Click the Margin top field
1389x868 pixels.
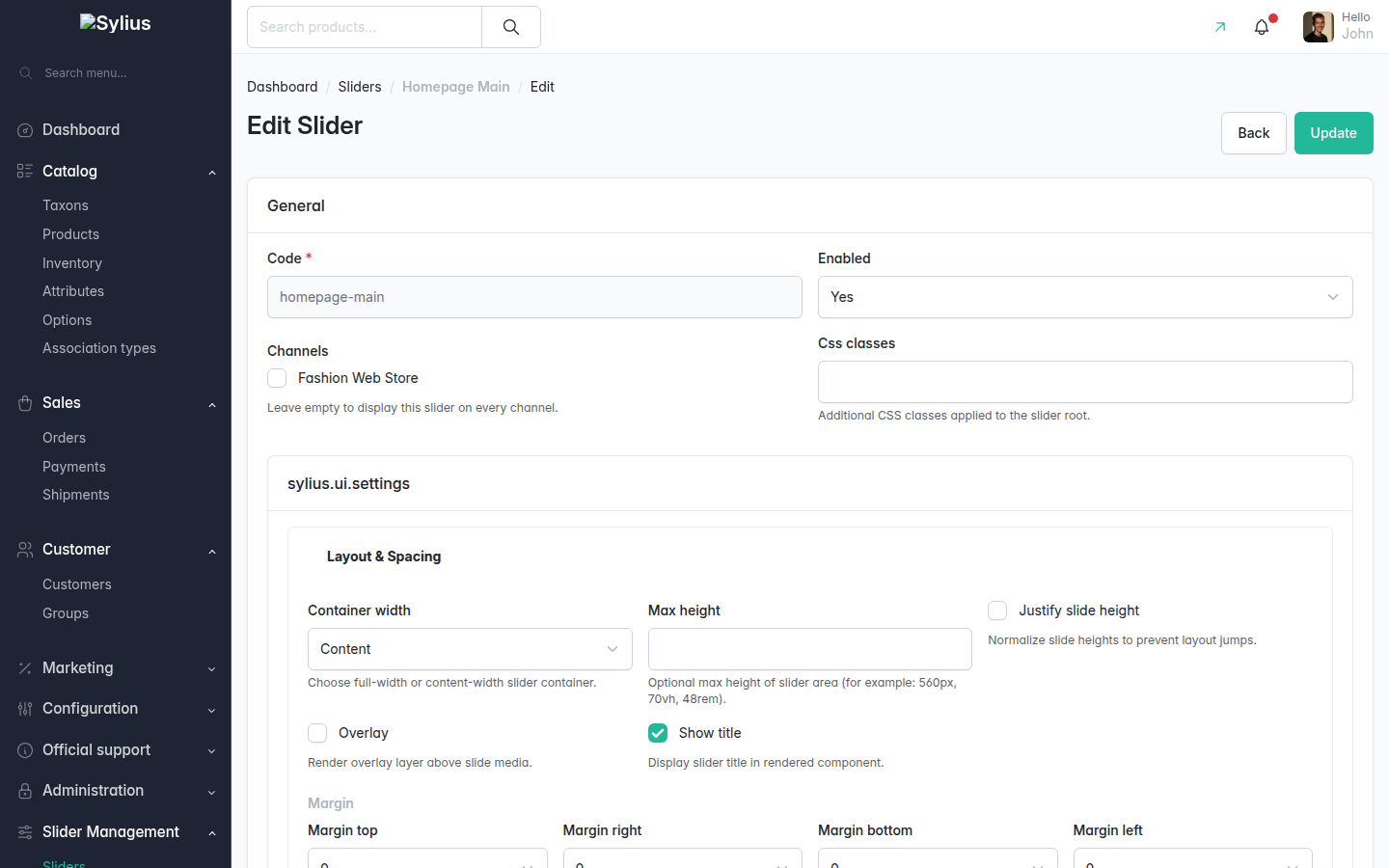pos(427,858)
